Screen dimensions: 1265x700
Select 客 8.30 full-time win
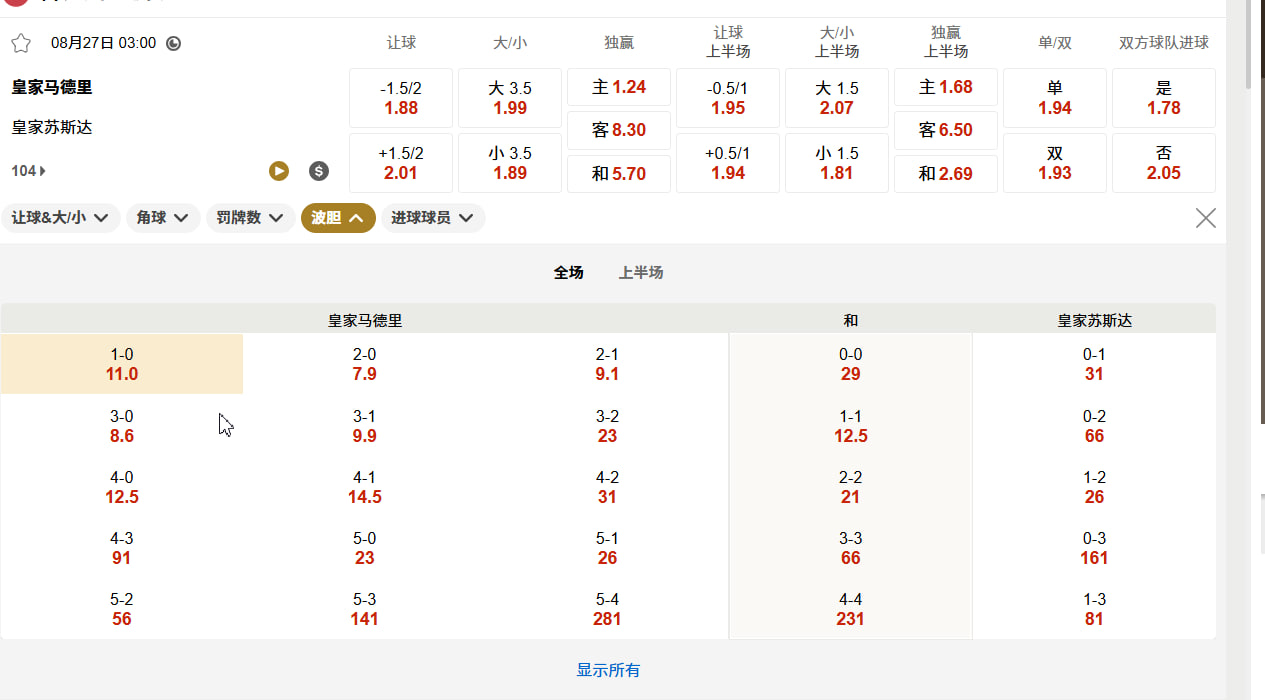coord(619,130)
